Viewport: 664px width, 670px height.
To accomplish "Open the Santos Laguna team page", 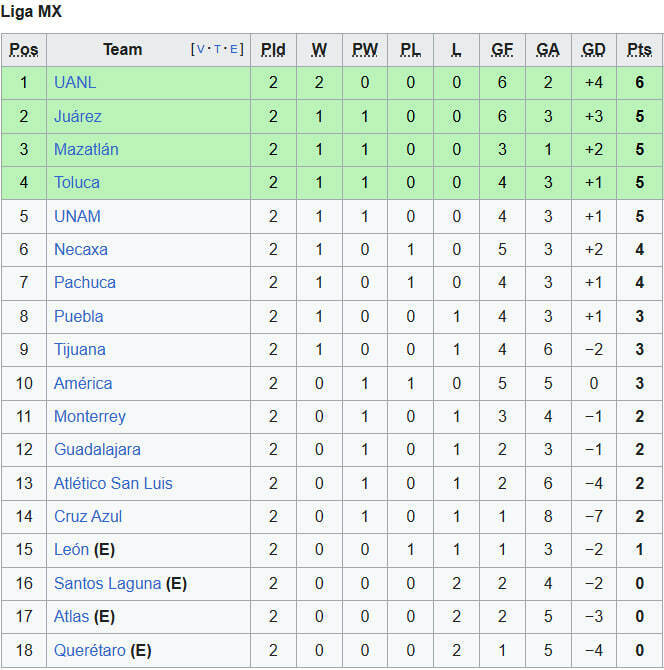I will (x=107, y=583).
